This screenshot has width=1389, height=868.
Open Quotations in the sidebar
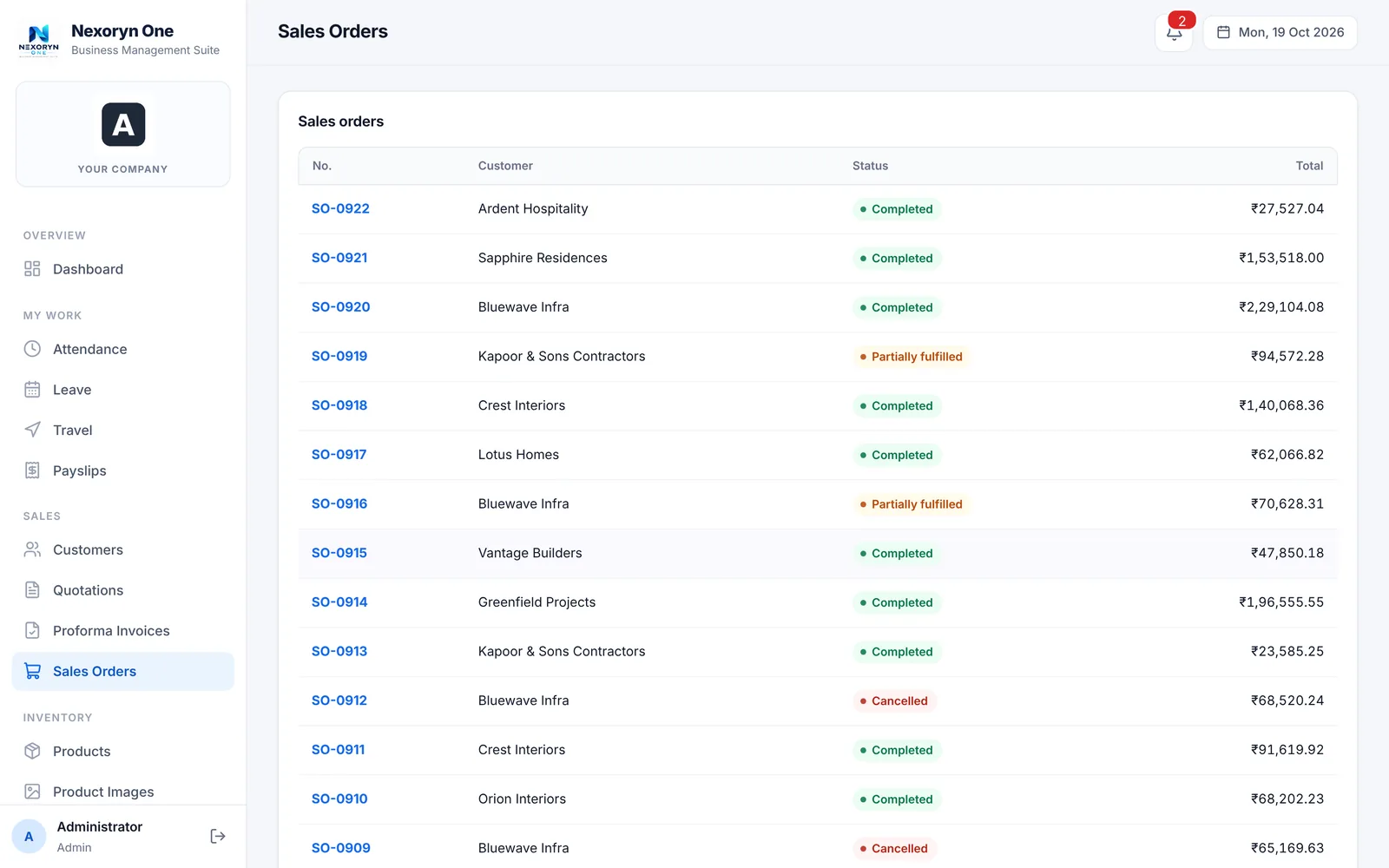[x=123, y=590]
